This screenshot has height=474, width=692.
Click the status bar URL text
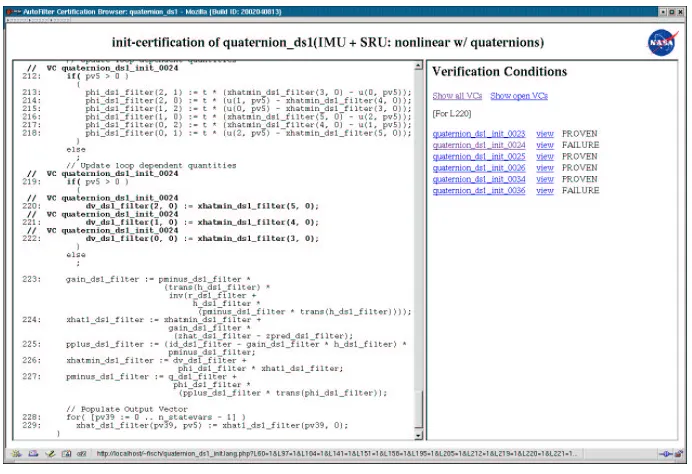coord(336,454)
